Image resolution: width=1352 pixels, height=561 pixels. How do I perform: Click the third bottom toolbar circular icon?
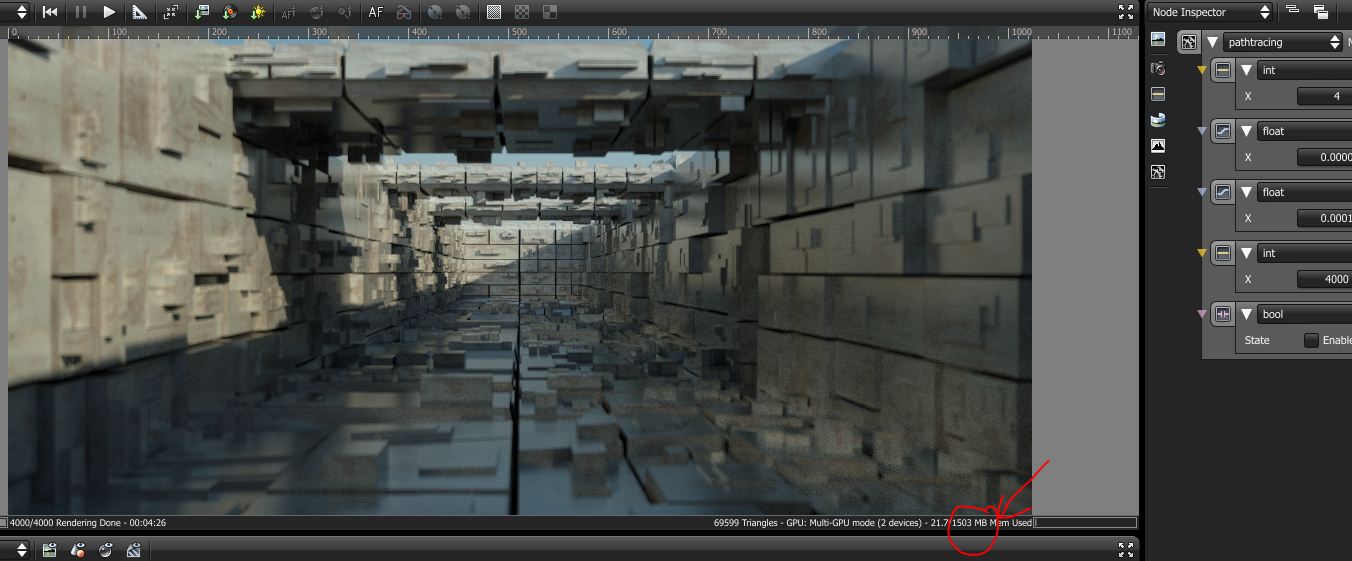pyautogui.click(x=106, y=549)
